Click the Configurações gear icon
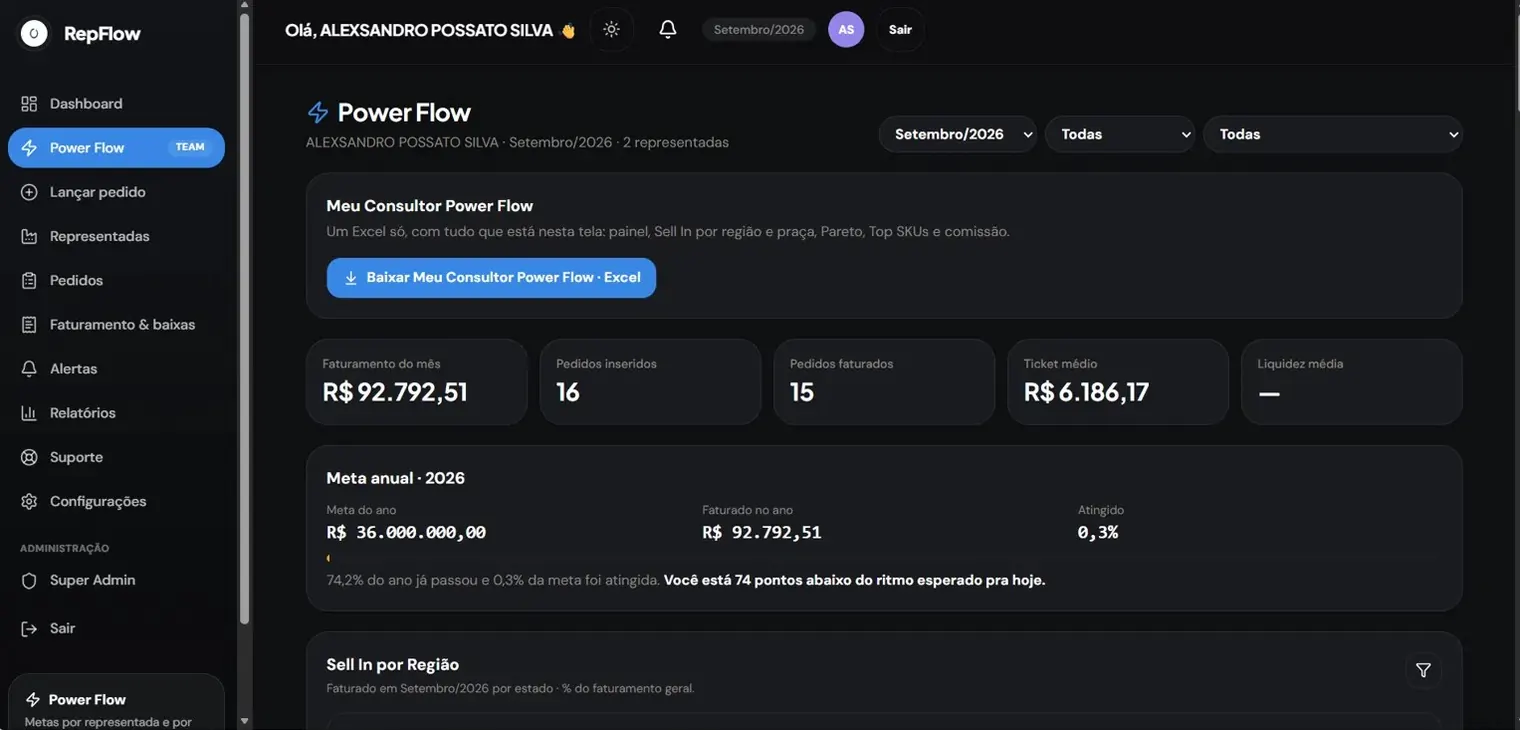The height and width of the screenshot is (730, 1520). 29,501
